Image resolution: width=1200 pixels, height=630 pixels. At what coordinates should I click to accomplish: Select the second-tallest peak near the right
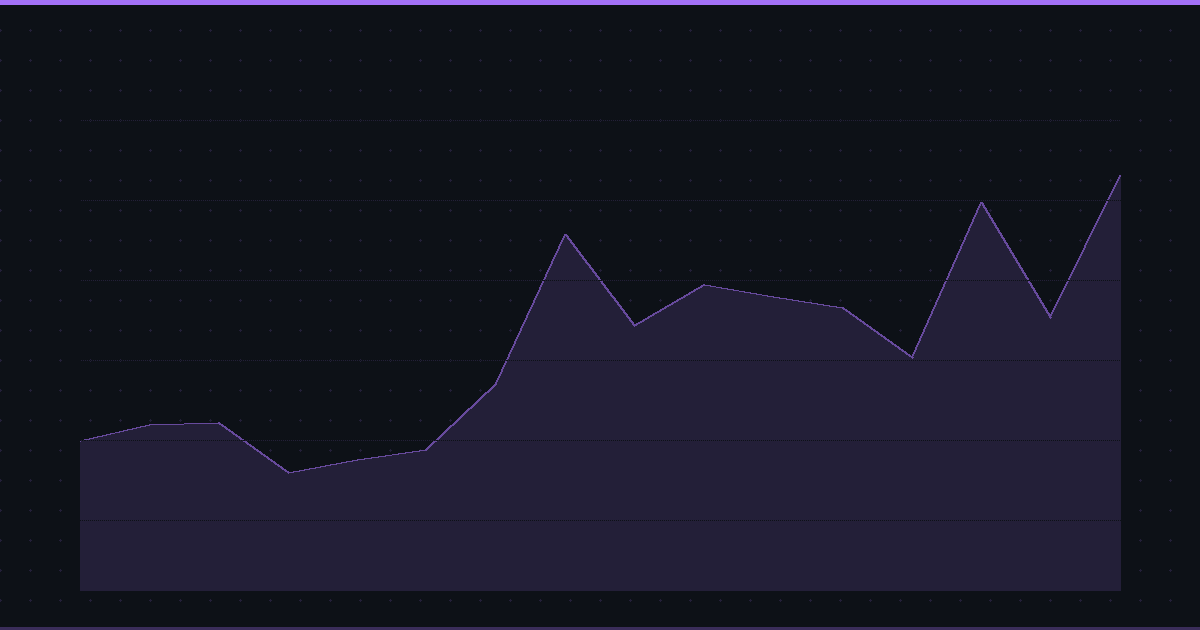[981, 203]
